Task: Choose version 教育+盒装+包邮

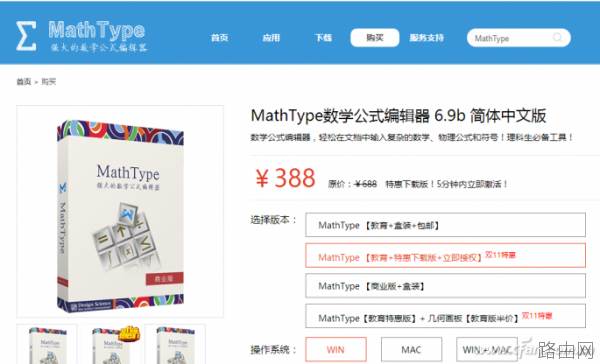Action: tap(445, 225)
